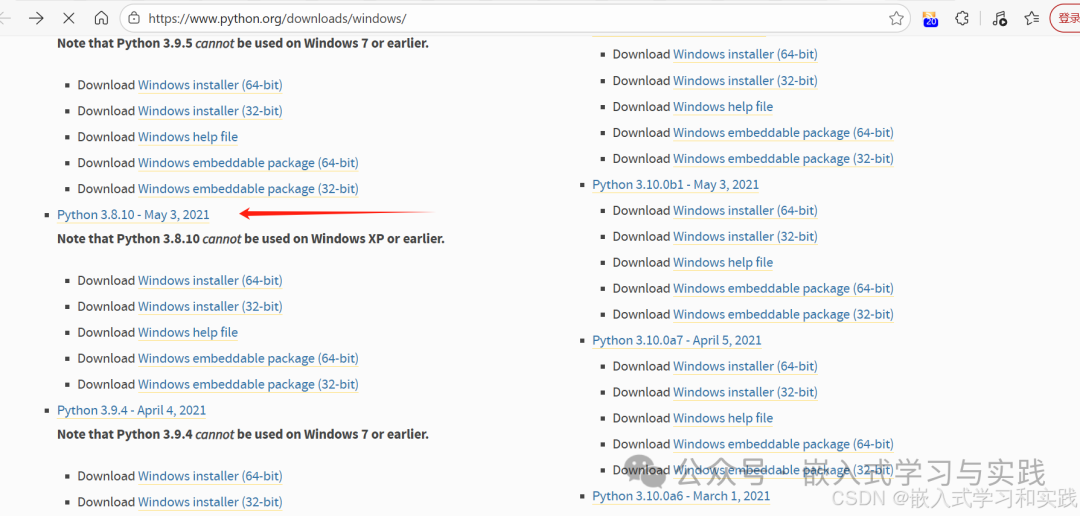Open Python 3.10.0a7 Windows help file link

coord(723,418)
